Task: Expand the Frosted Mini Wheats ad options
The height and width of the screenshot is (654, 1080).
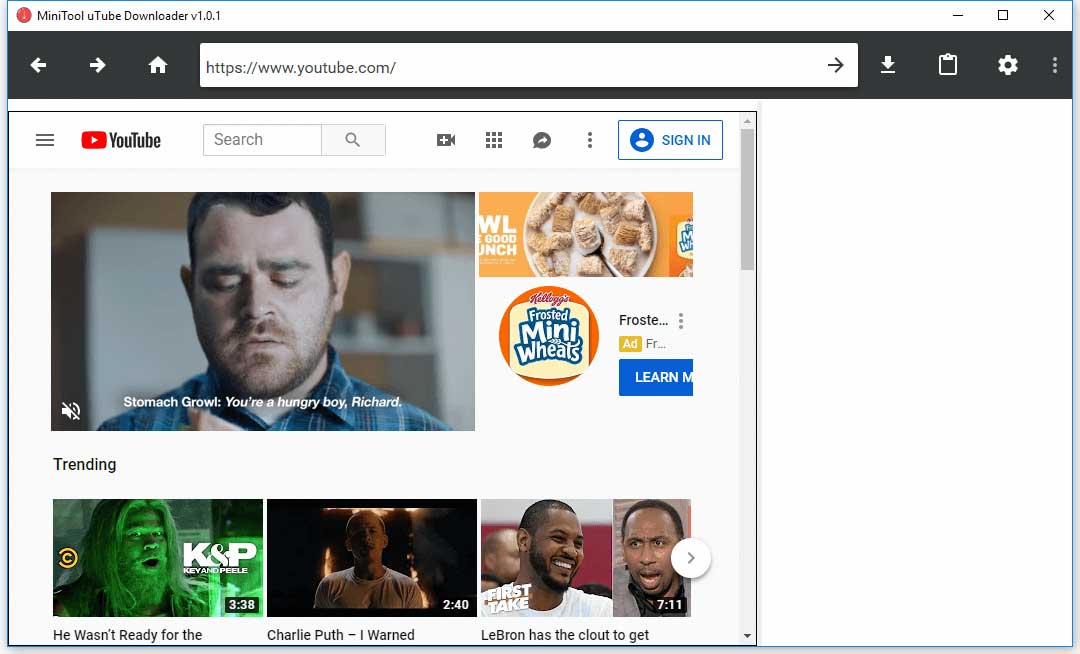Action: coord(681,320)
